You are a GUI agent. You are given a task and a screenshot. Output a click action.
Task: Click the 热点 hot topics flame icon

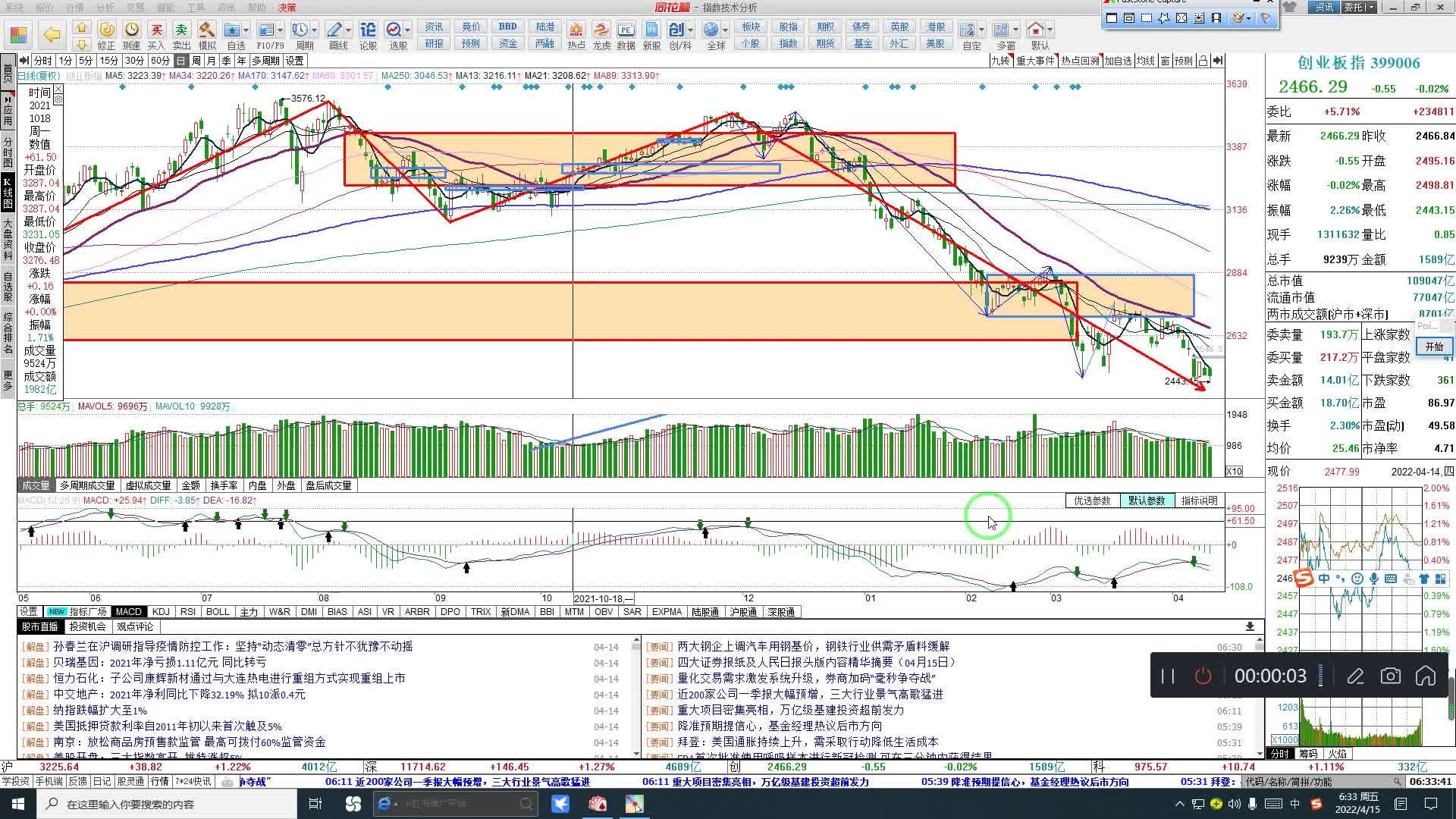(x=576, y=30)
